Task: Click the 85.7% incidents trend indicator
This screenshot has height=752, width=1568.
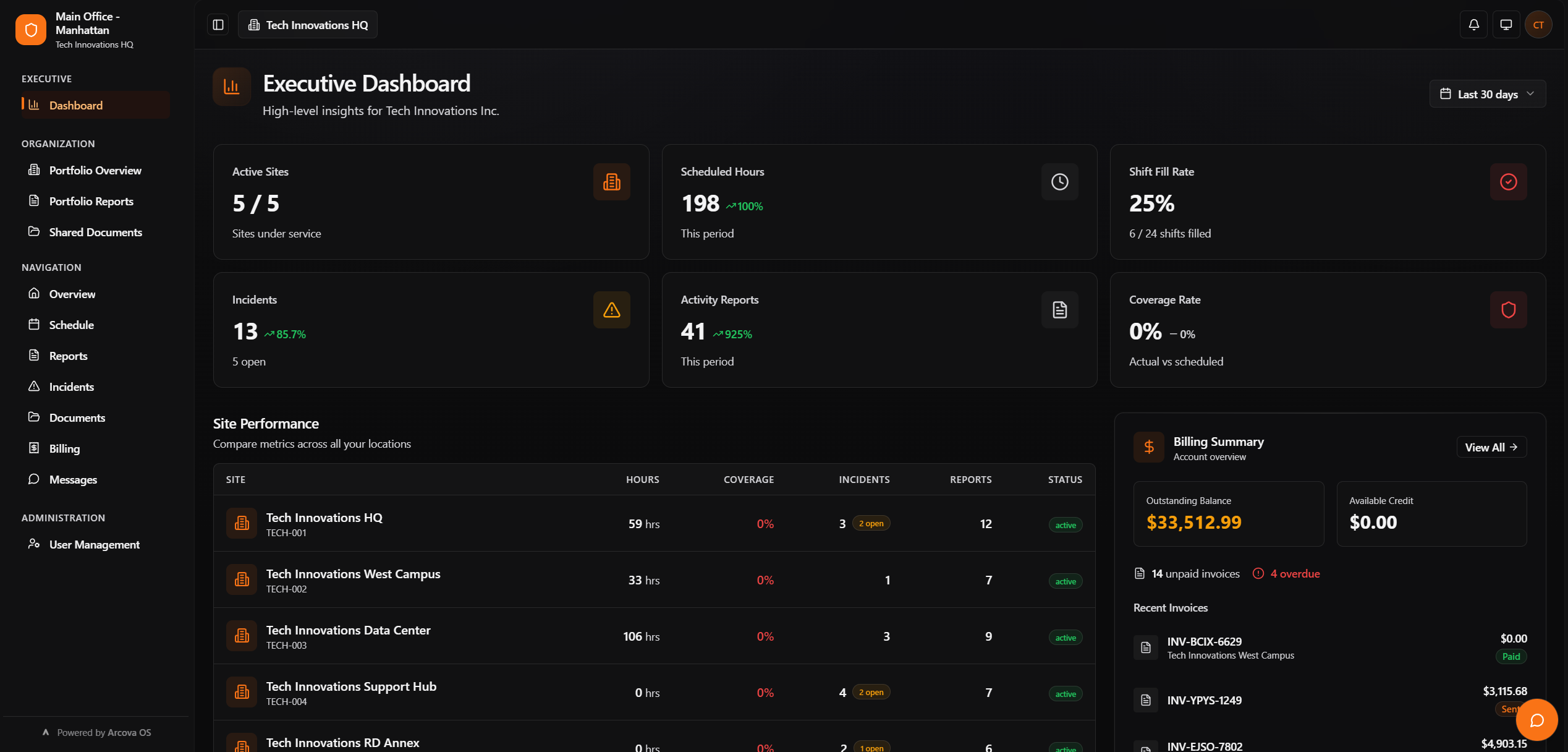Action: pos(286,335)
